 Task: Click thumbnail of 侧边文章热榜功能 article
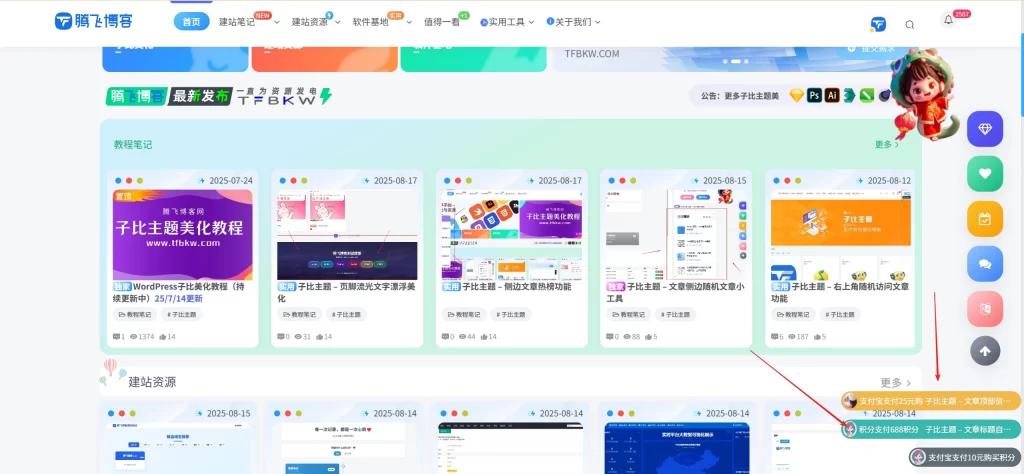click(512, 235)
